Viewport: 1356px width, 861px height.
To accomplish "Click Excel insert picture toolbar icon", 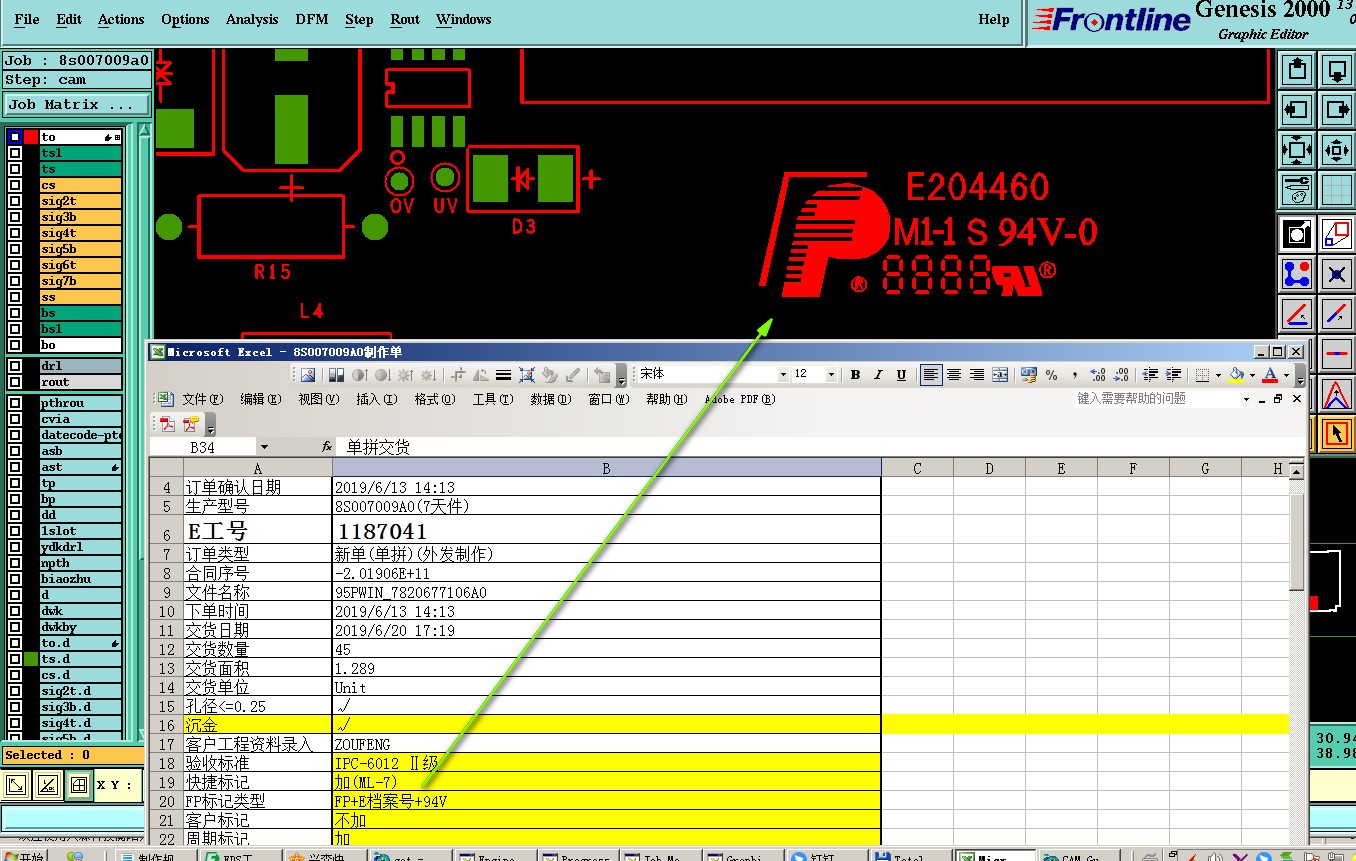I will point(308,375).
